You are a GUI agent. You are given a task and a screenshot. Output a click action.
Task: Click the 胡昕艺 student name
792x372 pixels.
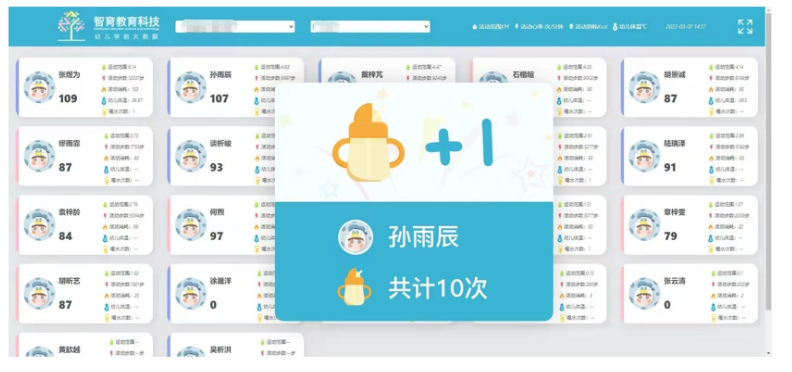click(x=69, y=281)
